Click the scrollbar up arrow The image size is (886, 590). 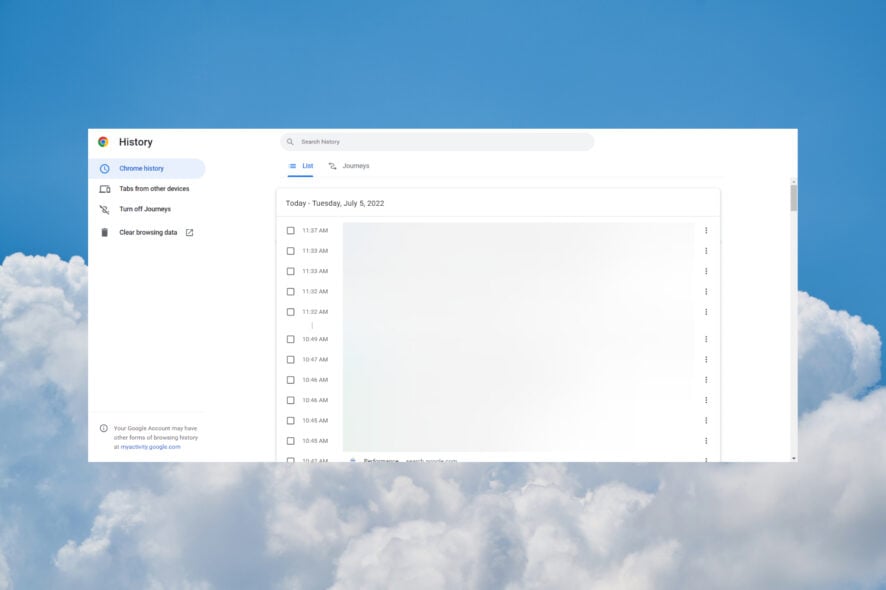click(794, 182)
